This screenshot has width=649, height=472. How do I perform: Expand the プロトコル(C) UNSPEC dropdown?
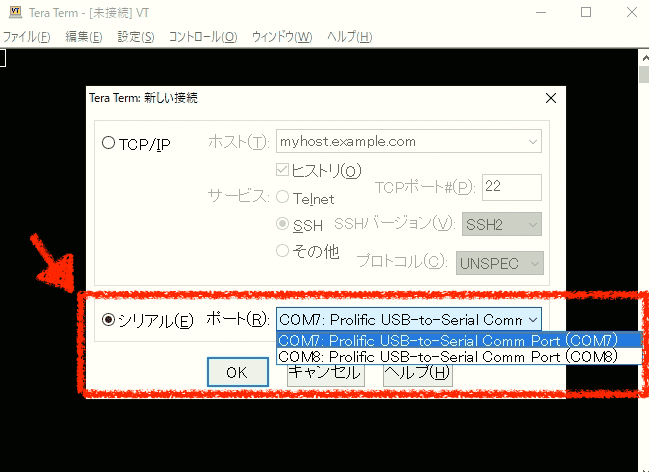[534, 263]
